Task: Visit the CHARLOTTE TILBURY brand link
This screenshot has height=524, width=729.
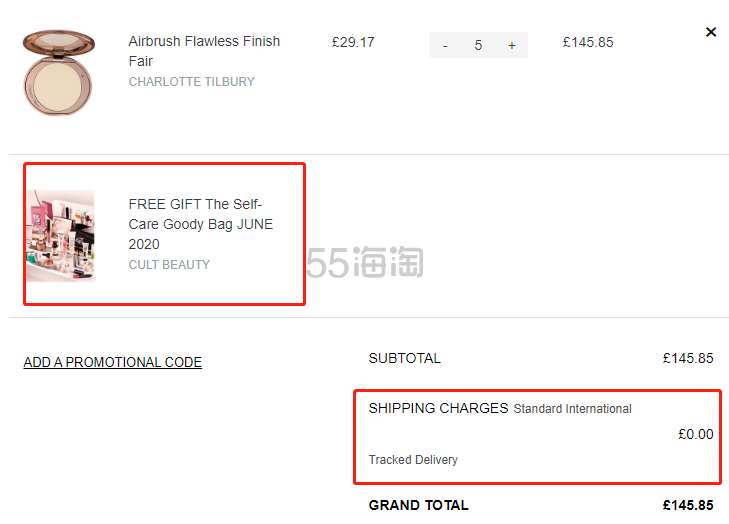Action: coord(192,82)
